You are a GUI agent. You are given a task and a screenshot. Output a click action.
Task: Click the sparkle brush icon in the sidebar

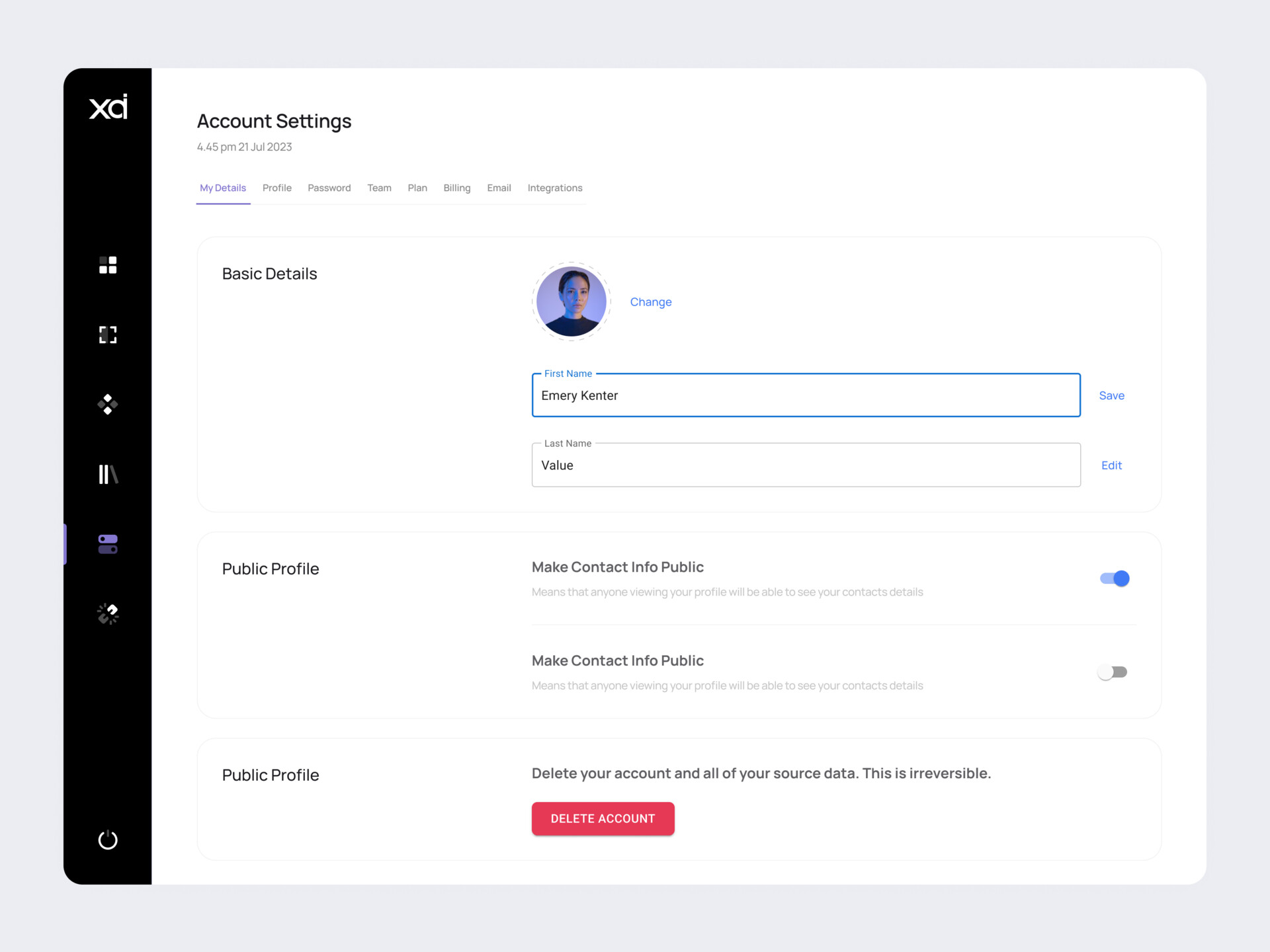[108, 614]
